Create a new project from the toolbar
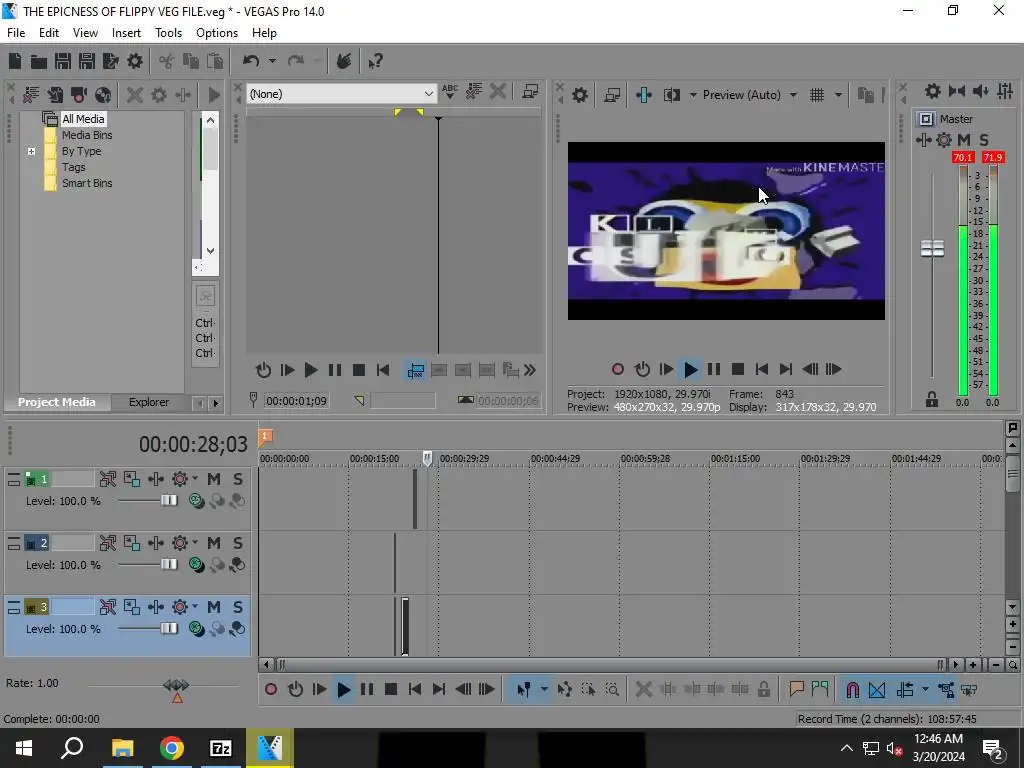The image size is (1024, 768). (x=15, y=61)
